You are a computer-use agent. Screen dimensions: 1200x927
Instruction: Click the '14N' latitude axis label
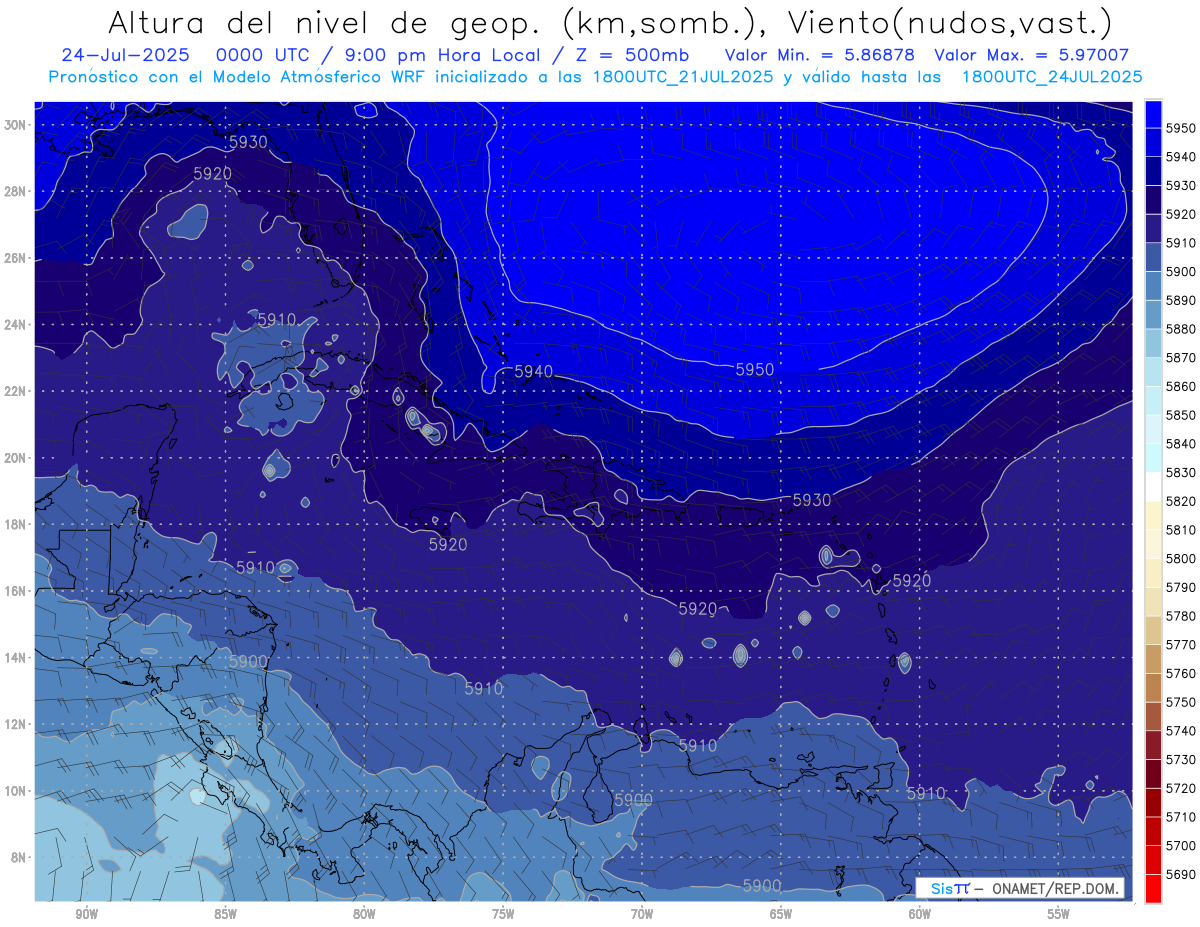coord(17,657)
